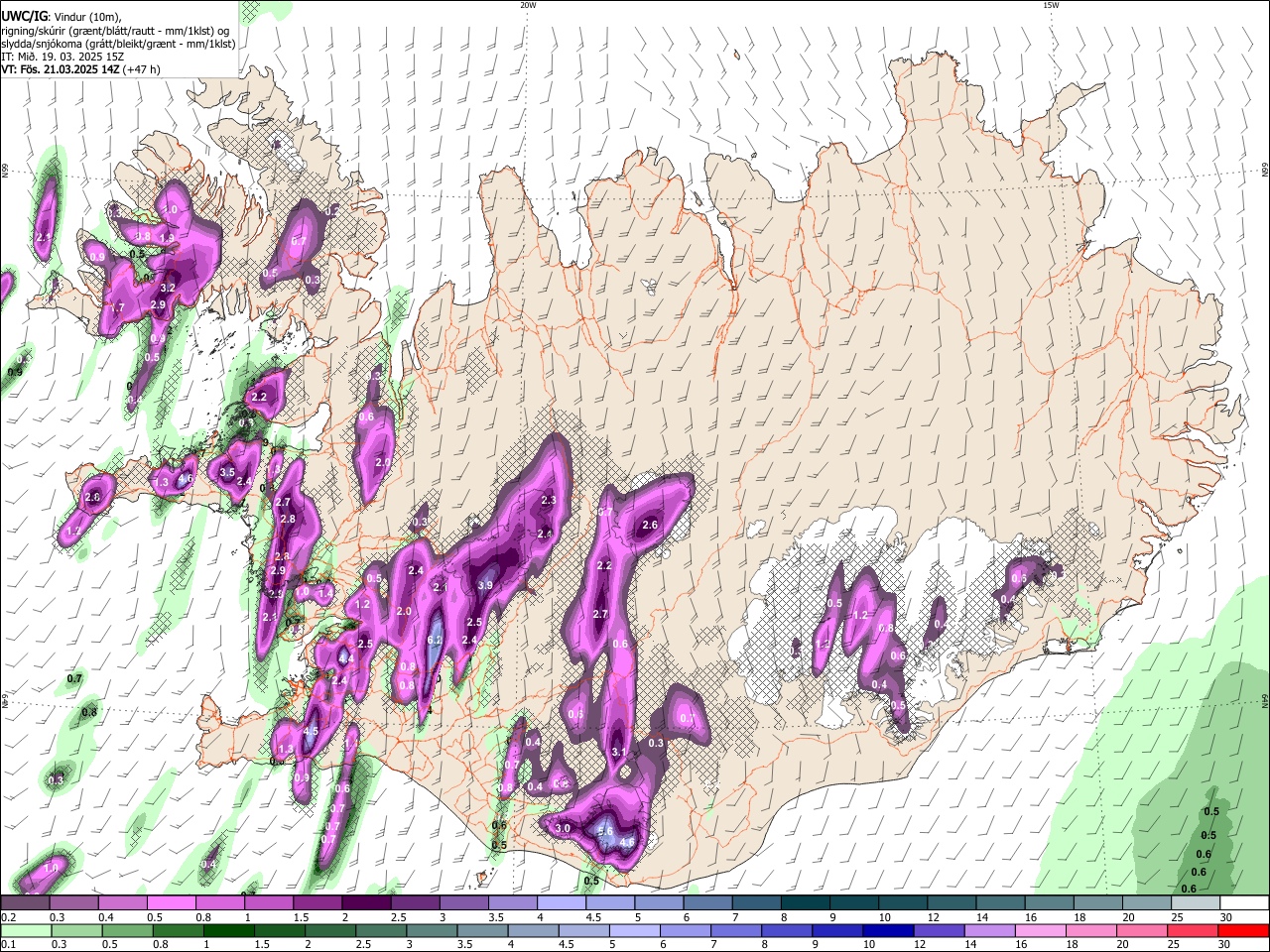Viewport: 1270px width, 952px height.
Task: Click the '1.7' value in the Westfjords
Action: [117, 307]
